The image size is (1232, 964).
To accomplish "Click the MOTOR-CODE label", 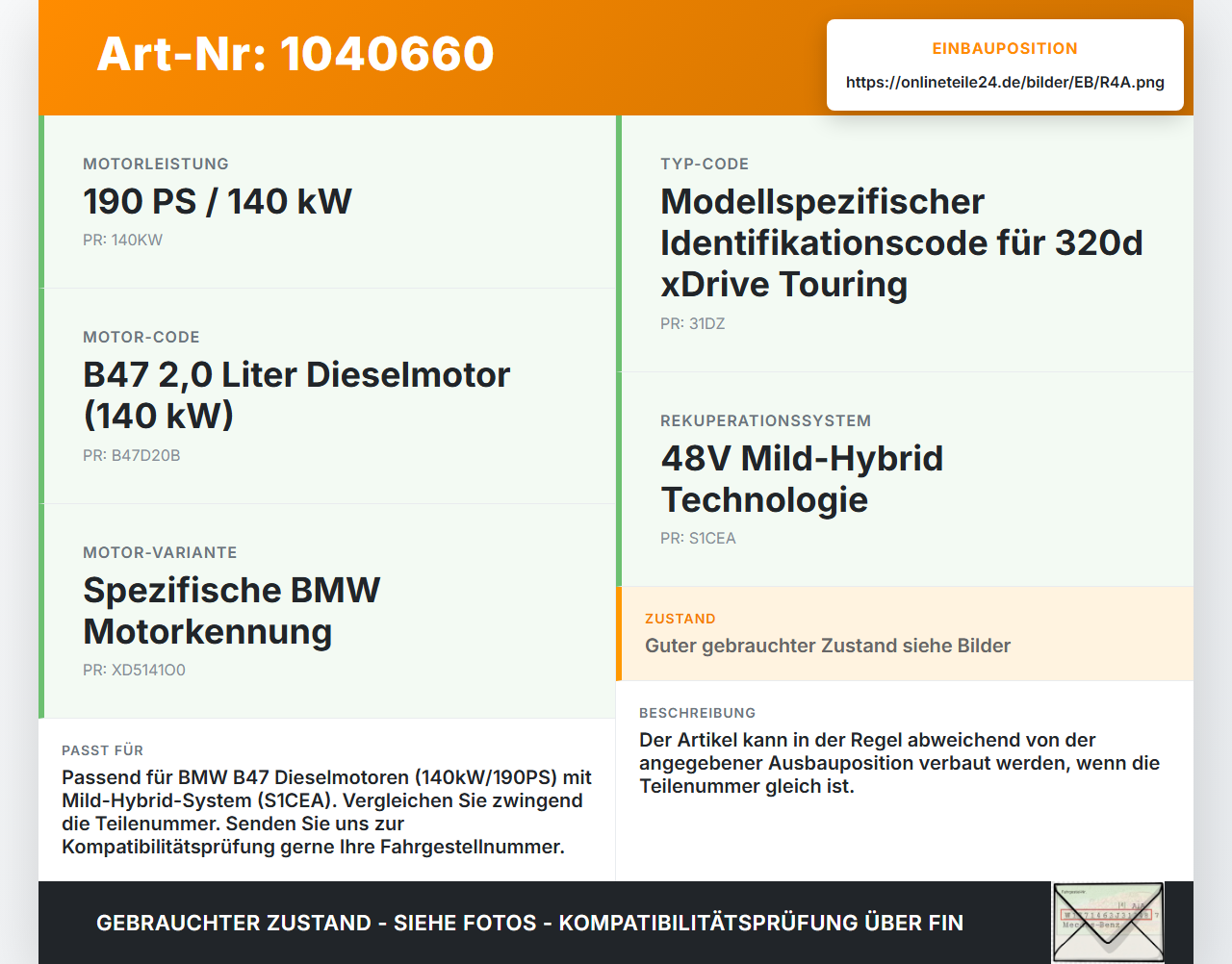I will pyautogui.click(x=141, y=337).
